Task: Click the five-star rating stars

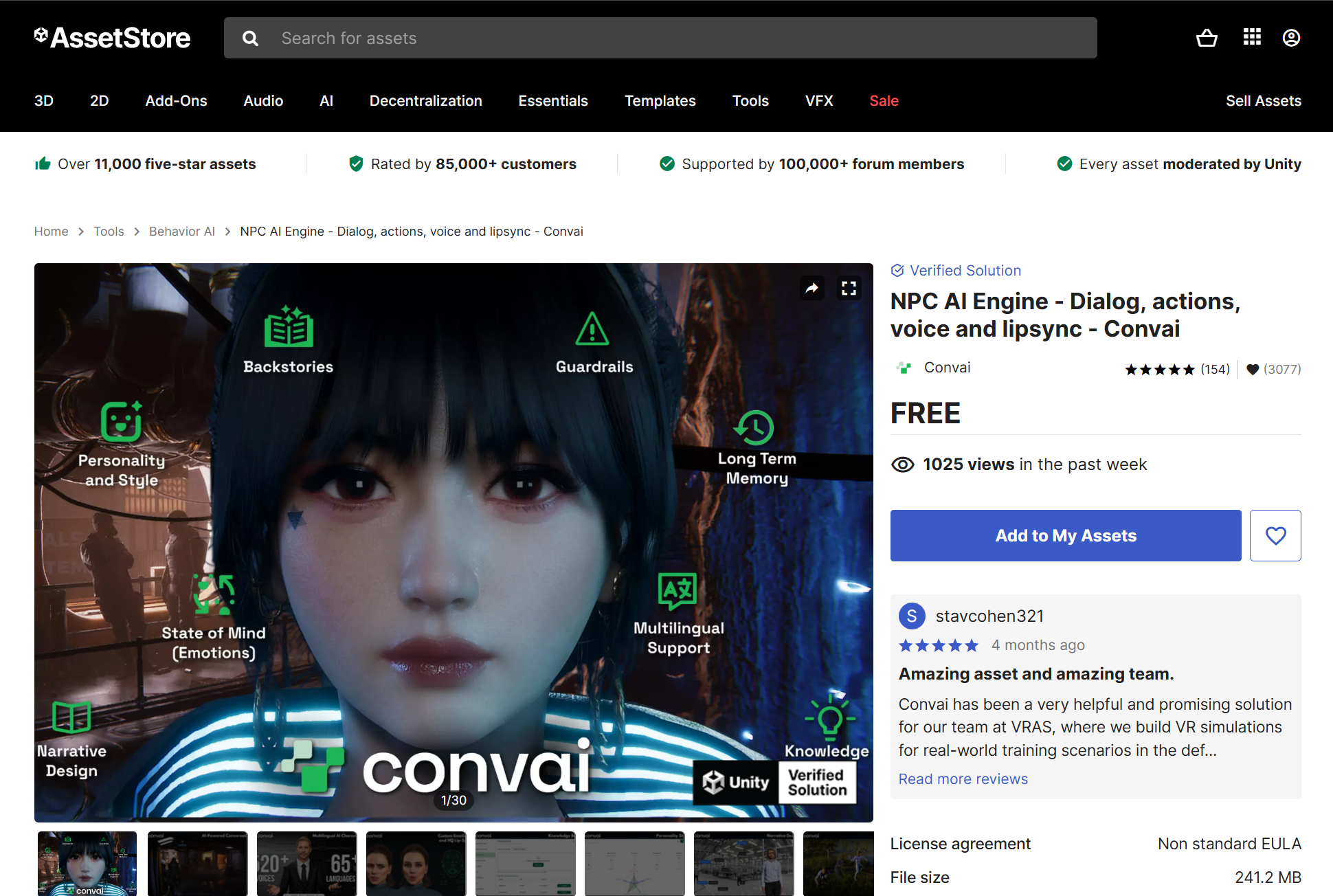Action: tap(1160, 370)
